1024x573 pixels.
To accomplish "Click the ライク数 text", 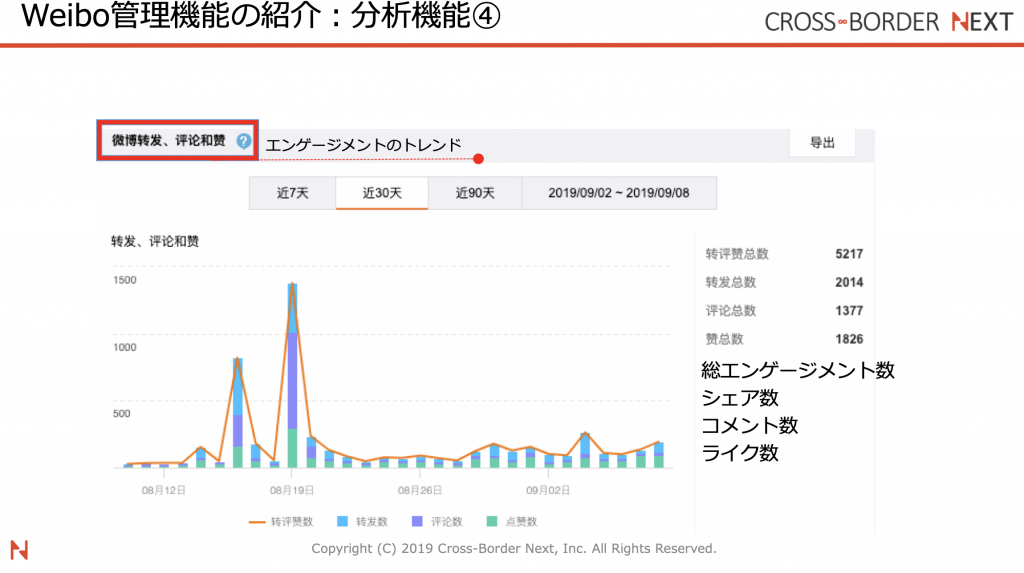I will tap(740, 453).
